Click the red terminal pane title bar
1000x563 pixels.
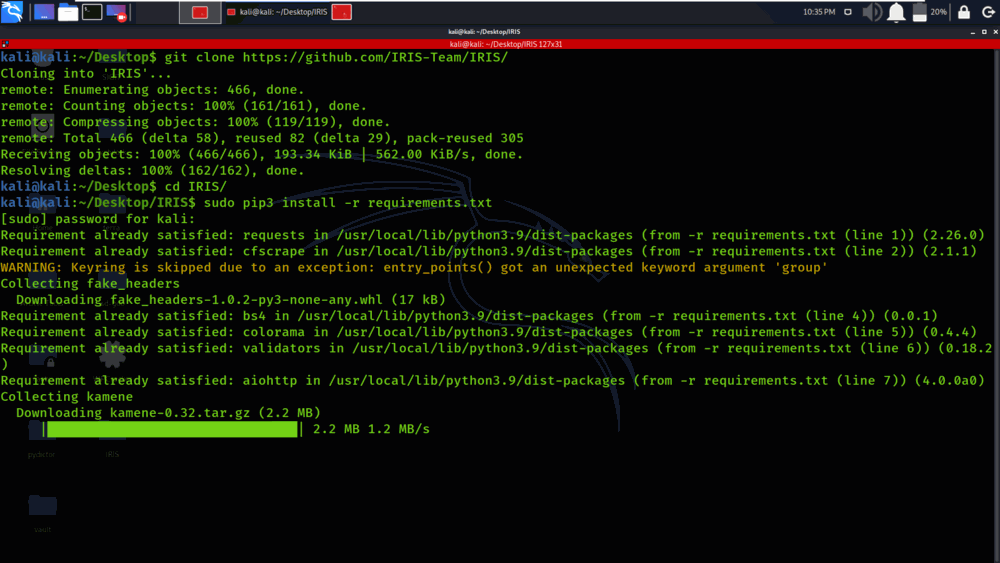tap(500, 44)
